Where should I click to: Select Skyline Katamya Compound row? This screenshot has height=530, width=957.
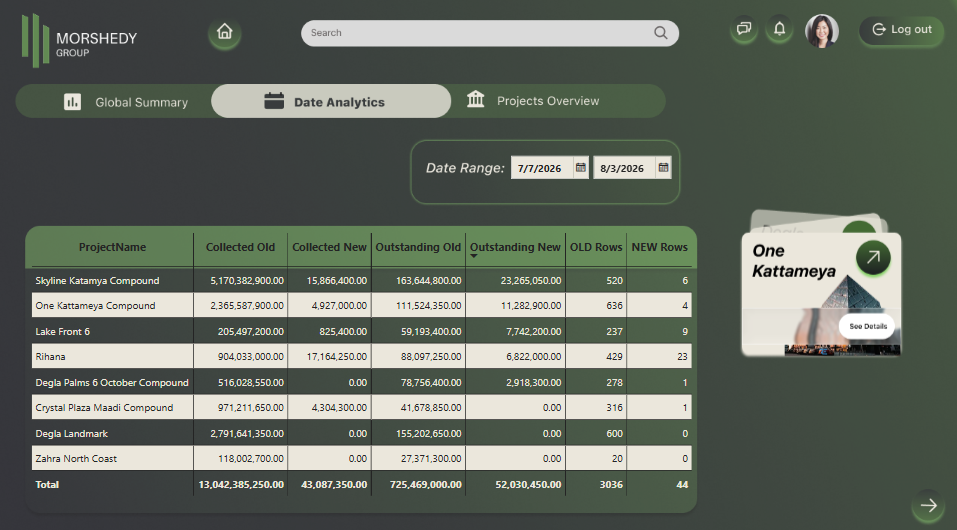click(x=361, y=280)
